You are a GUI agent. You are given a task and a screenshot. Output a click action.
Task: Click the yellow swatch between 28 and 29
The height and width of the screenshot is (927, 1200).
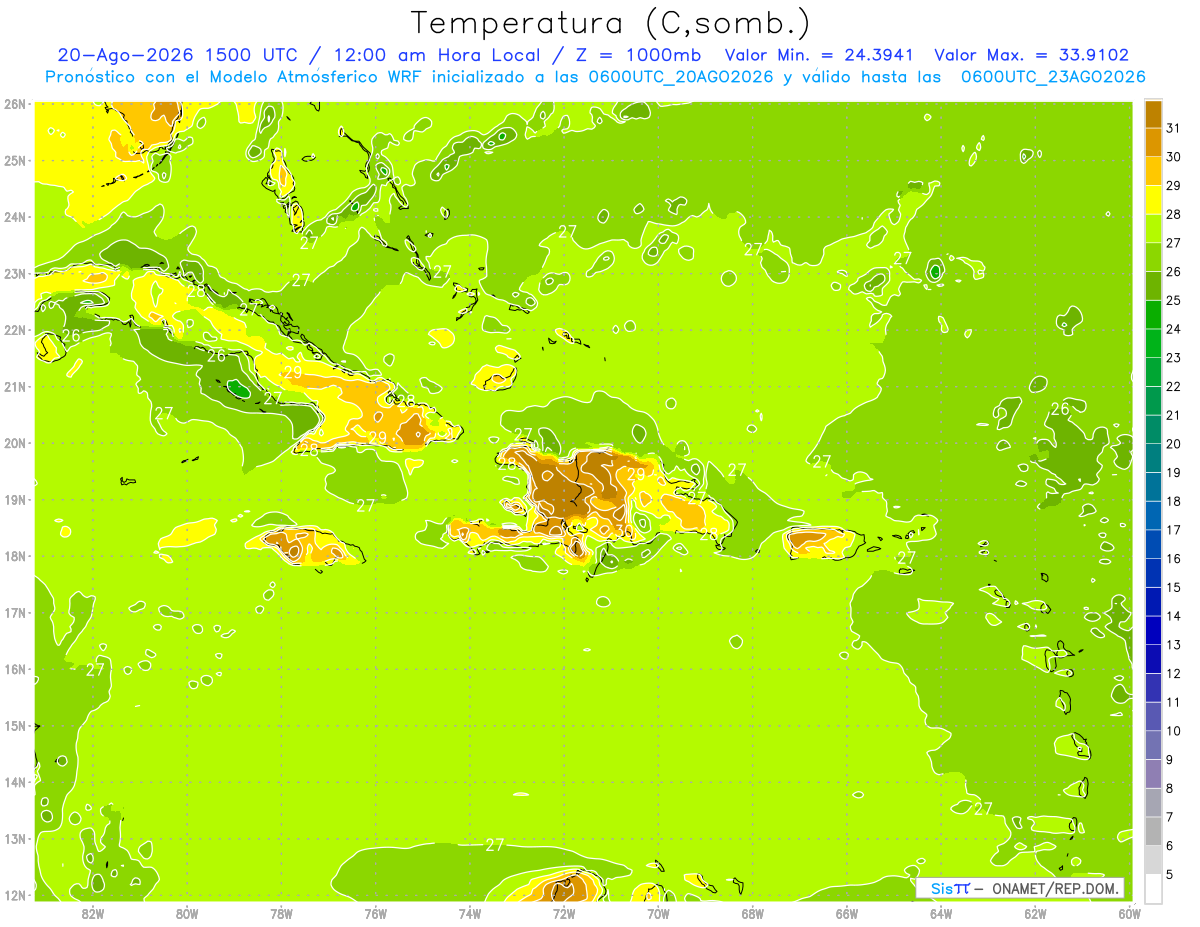(1153, 200)
